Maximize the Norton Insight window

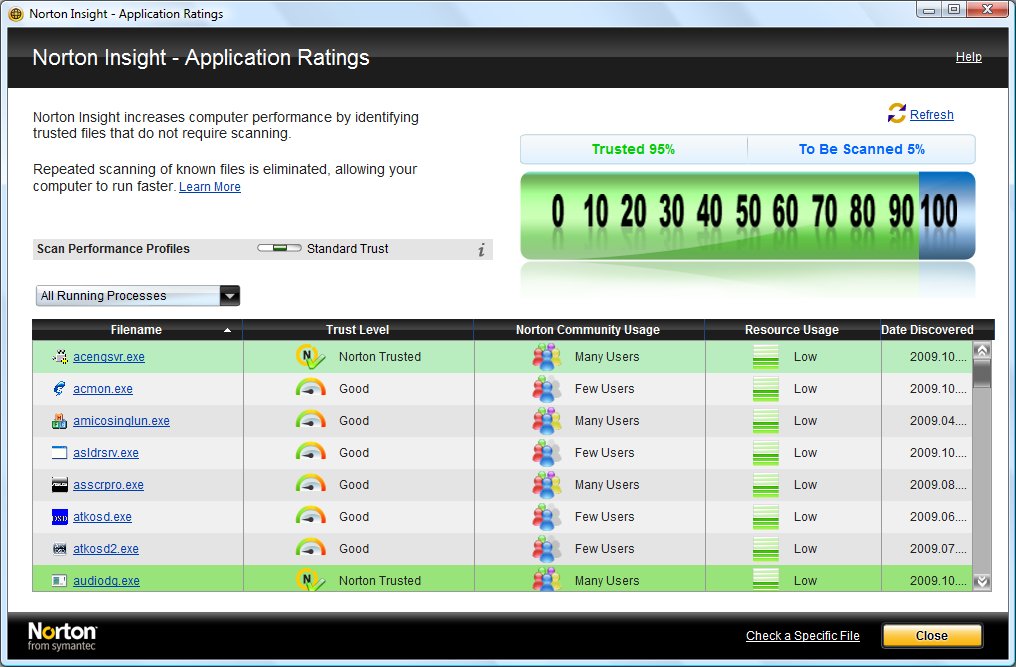(954, 9)
